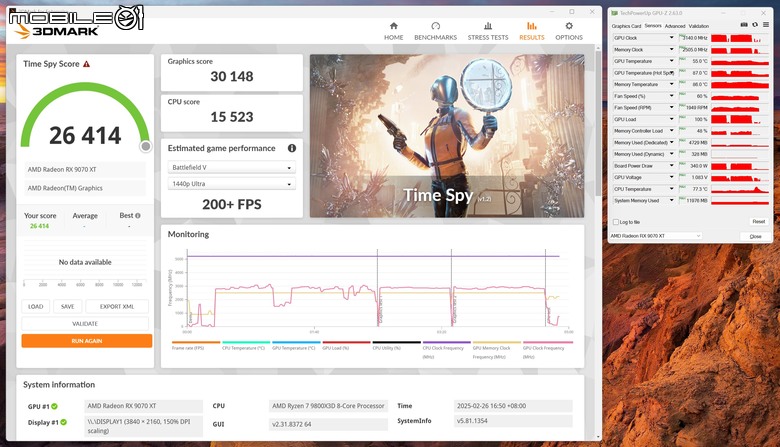Open the GPU Load sensor dropdown arrow

tap(672, 119)
